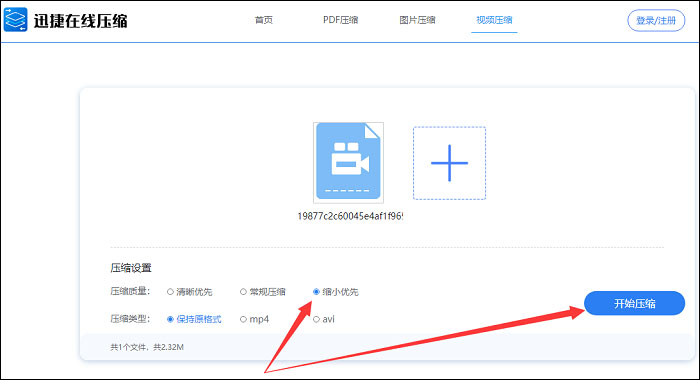This screenshot has height=380, width=700.
Task: Select 缩小优先 compression quality
Action: pyautogui.click(x=336, y=292)
